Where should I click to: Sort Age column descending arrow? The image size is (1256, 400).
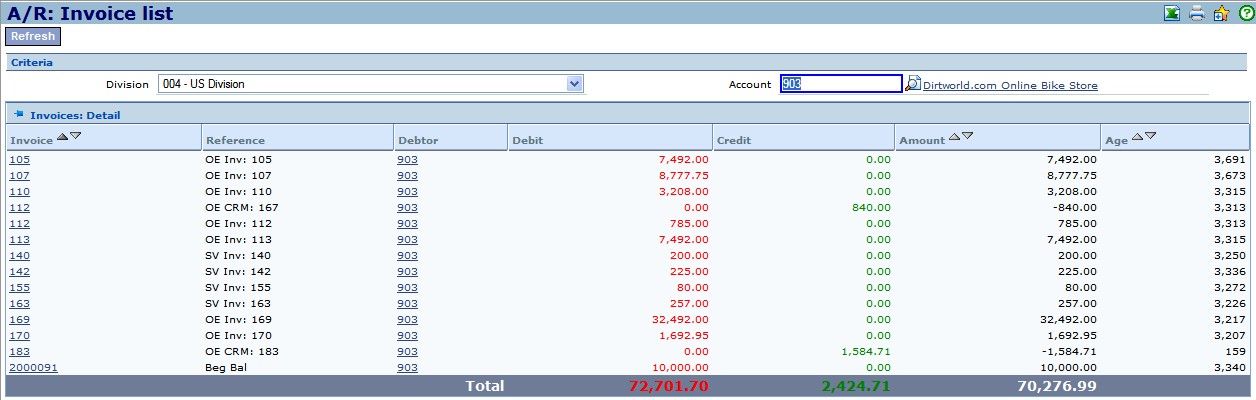(x=1149, y=136)
